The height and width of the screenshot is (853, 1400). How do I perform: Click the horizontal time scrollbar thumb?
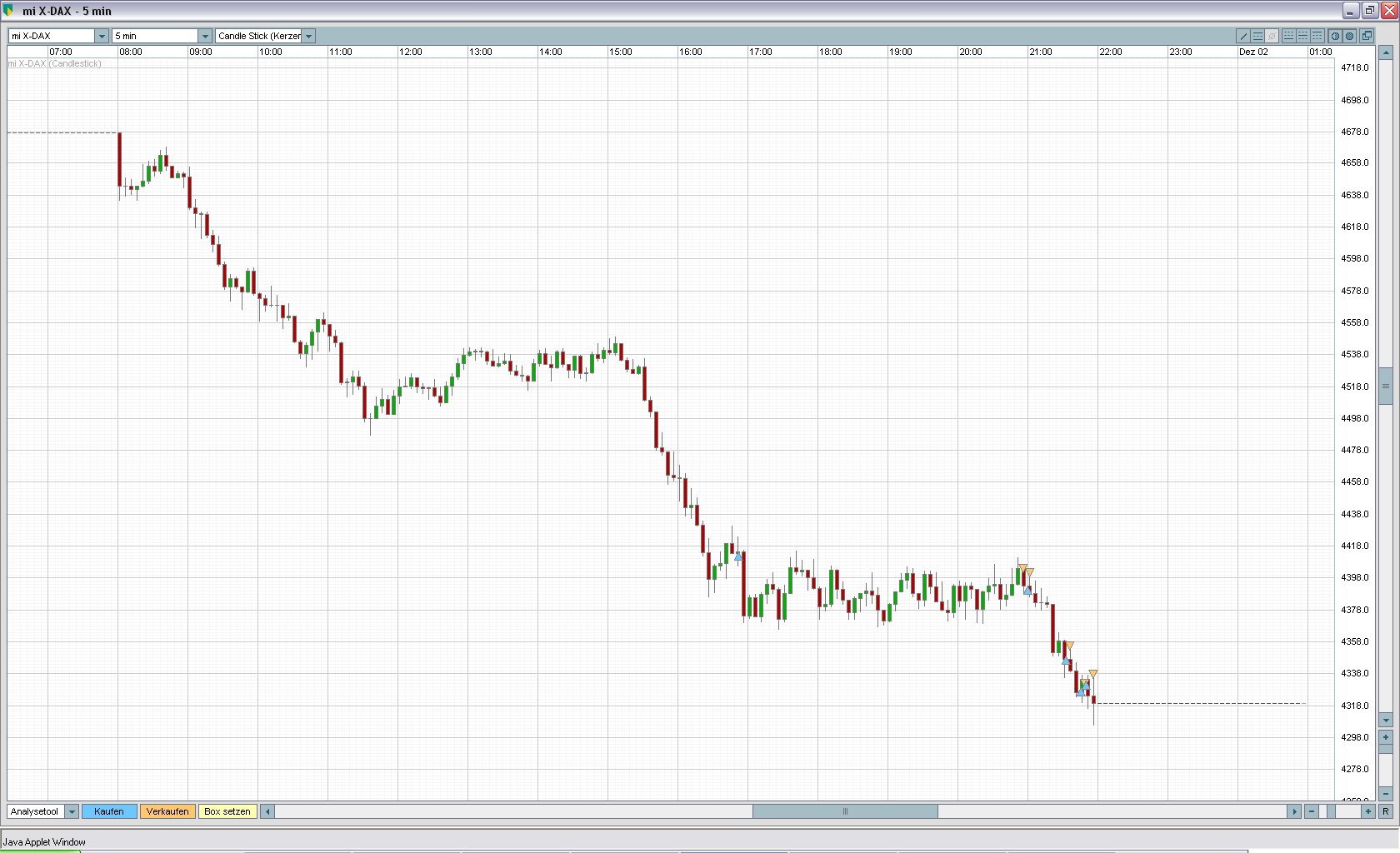click(845, 811)
